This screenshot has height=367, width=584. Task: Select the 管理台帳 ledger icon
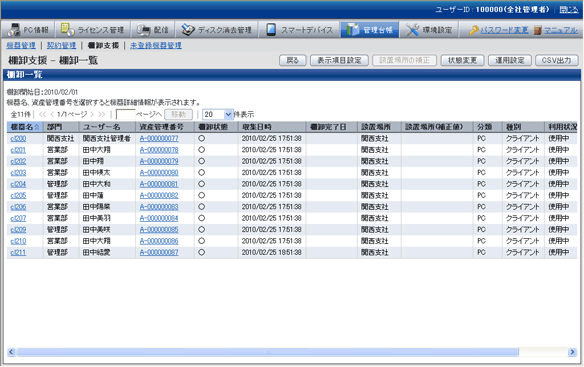[352, 29]
